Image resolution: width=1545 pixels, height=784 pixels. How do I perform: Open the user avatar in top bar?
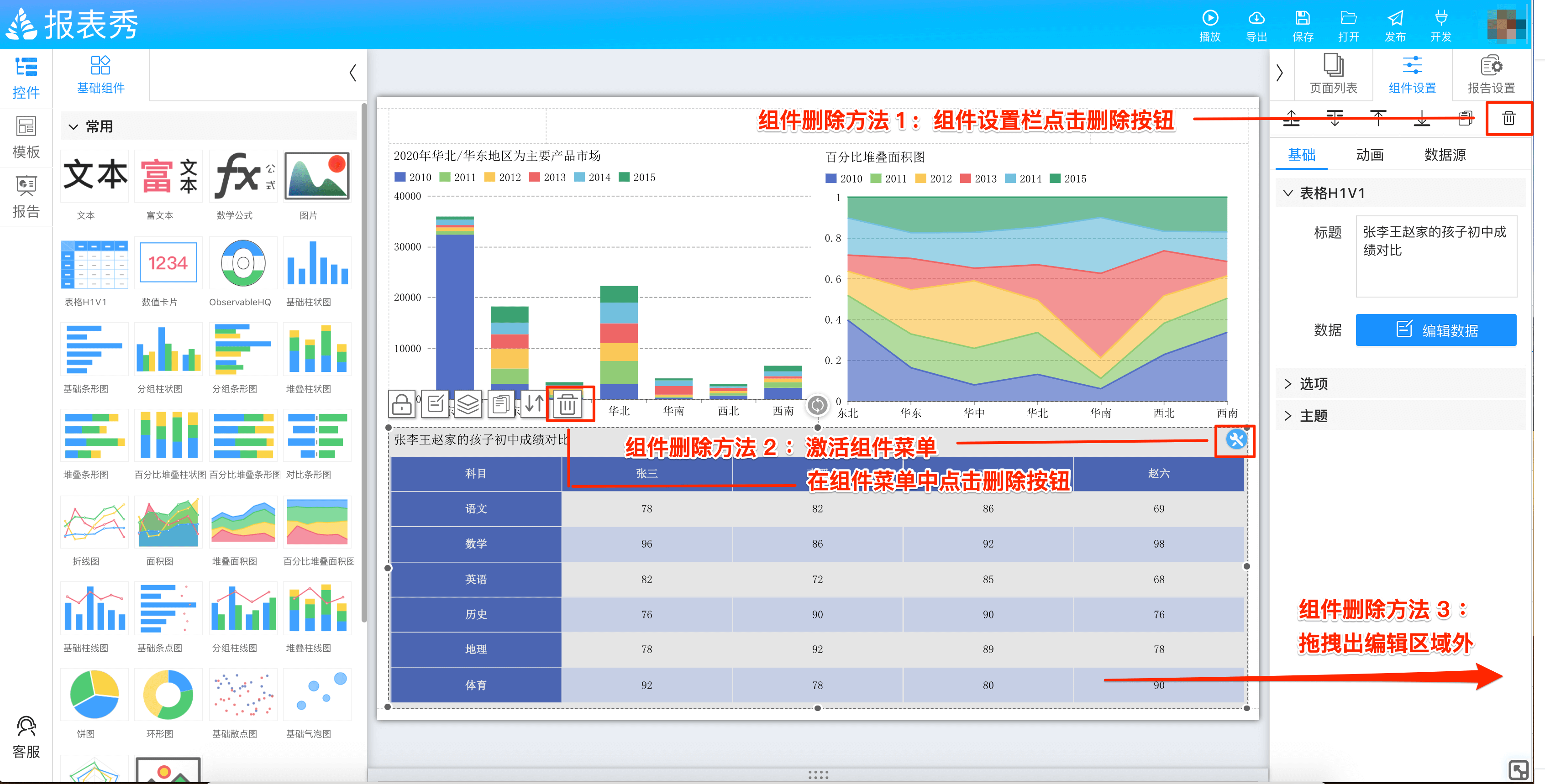point(1506,25)
